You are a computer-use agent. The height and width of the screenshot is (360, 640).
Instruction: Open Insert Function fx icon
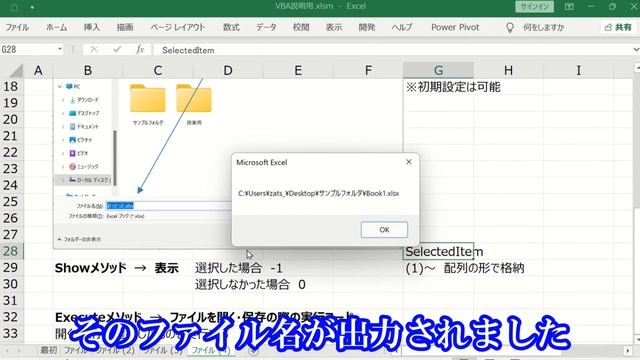point(140,49)
